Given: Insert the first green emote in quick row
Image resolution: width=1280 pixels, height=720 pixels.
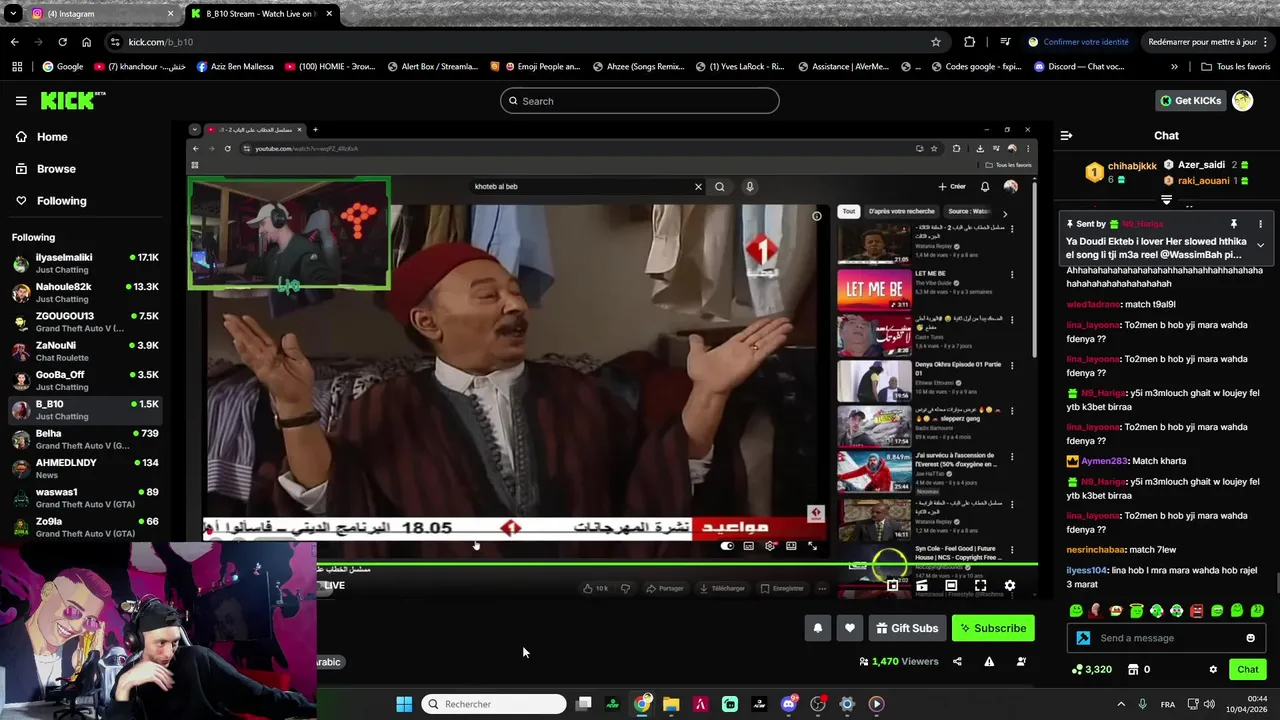Looking at the screenshot, I should click(1076, 610).
